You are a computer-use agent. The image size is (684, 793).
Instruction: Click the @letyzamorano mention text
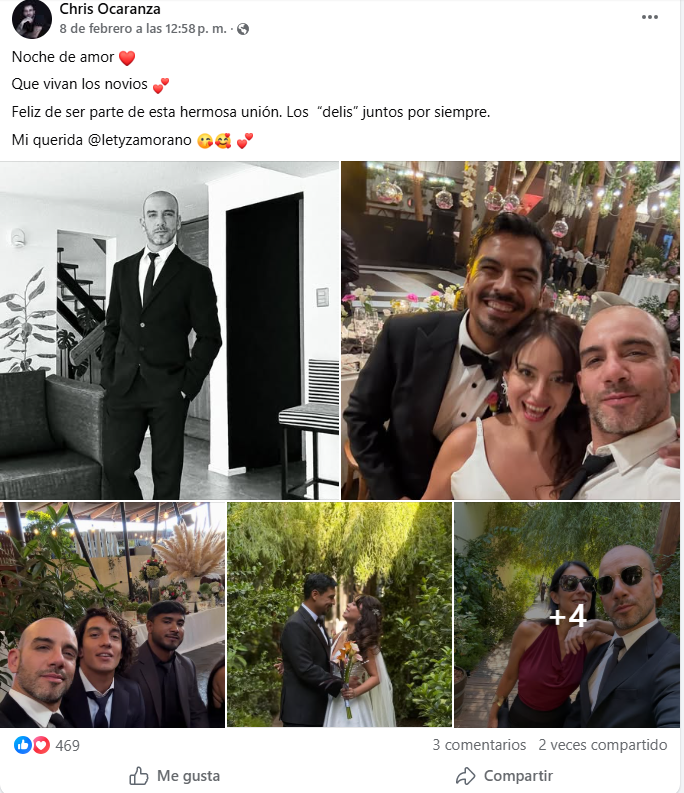pos(140,140)
